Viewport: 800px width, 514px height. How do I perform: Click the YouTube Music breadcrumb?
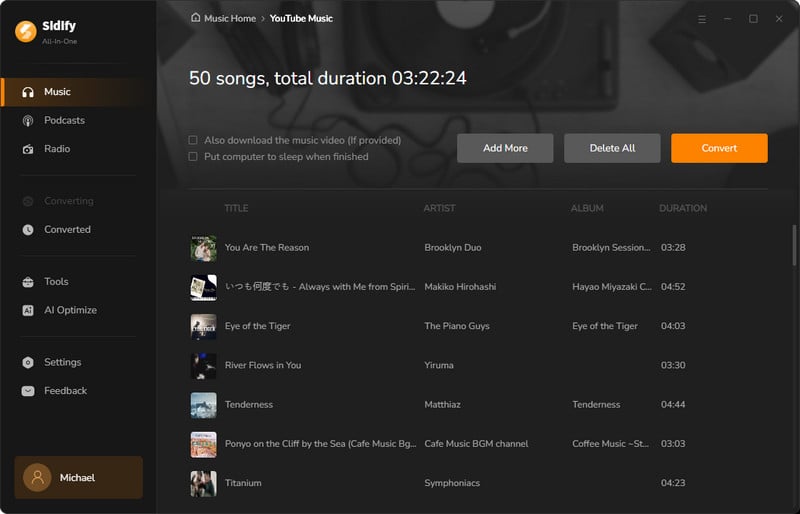[301, 18]
